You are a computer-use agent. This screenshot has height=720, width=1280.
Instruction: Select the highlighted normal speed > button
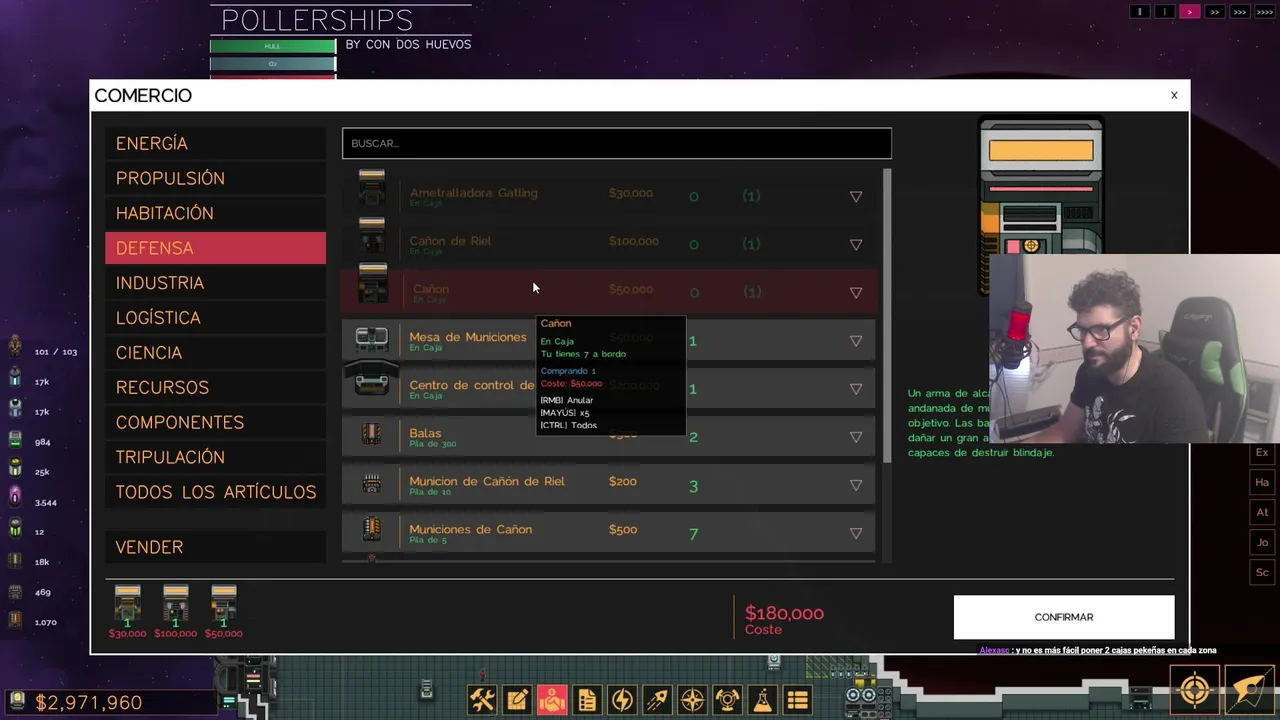pyautogui.click(x=1189, y=12)
